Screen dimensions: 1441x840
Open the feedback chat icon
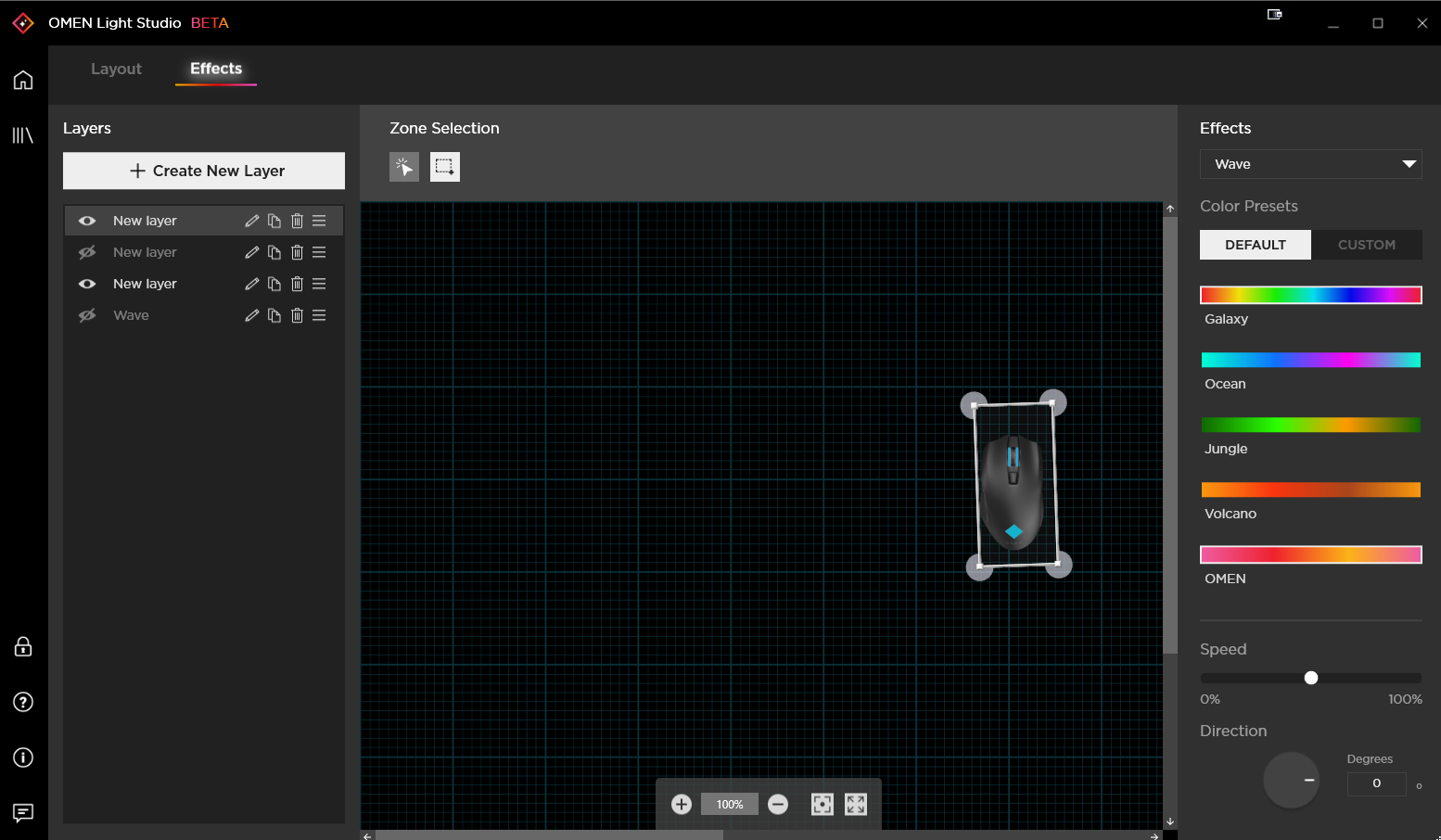(23, 813)
